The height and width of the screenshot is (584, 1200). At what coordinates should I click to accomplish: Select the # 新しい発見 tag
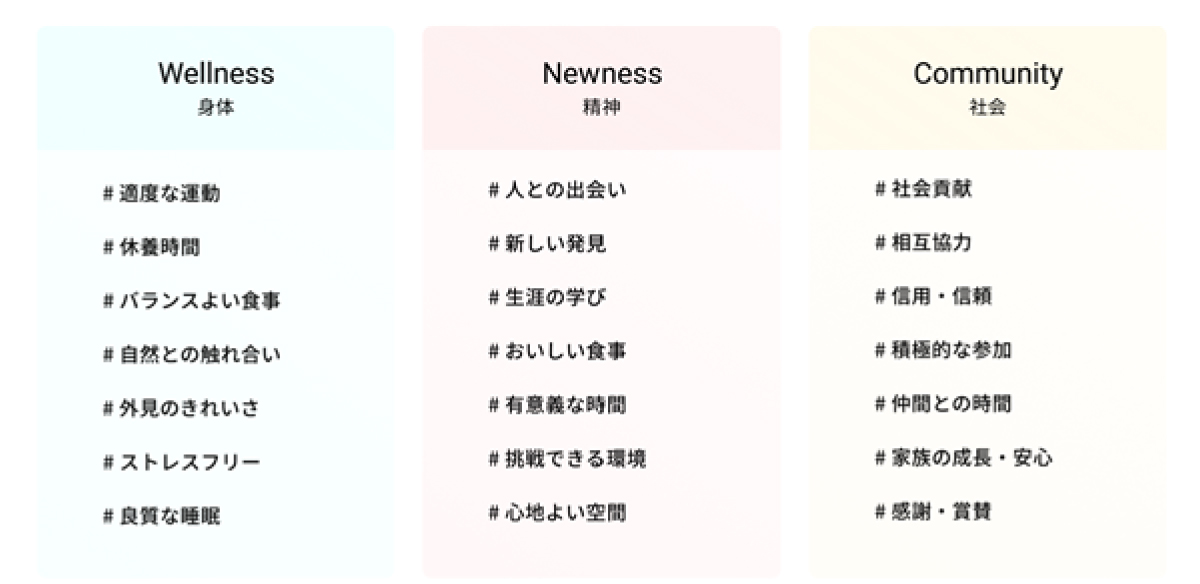pyautogui.click(x=547, y=244)
